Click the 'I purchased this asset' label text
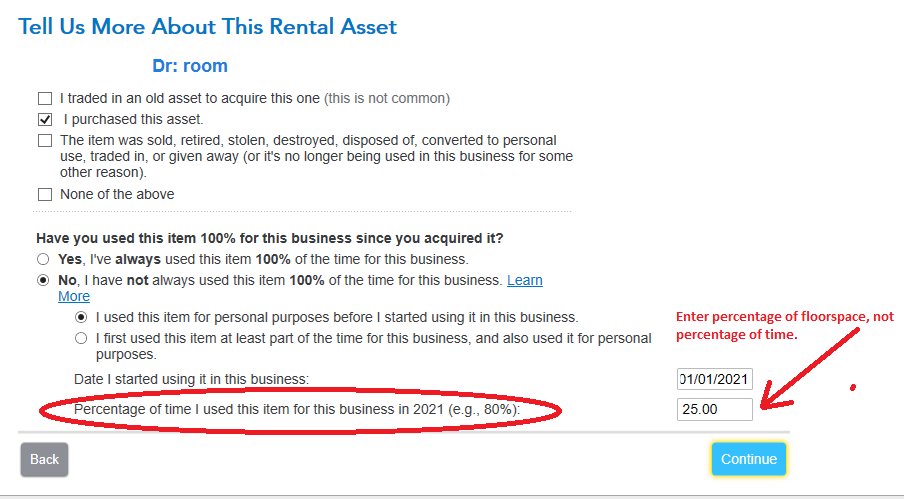The width and height of the screenshot is (904, 499). point(134,119)
